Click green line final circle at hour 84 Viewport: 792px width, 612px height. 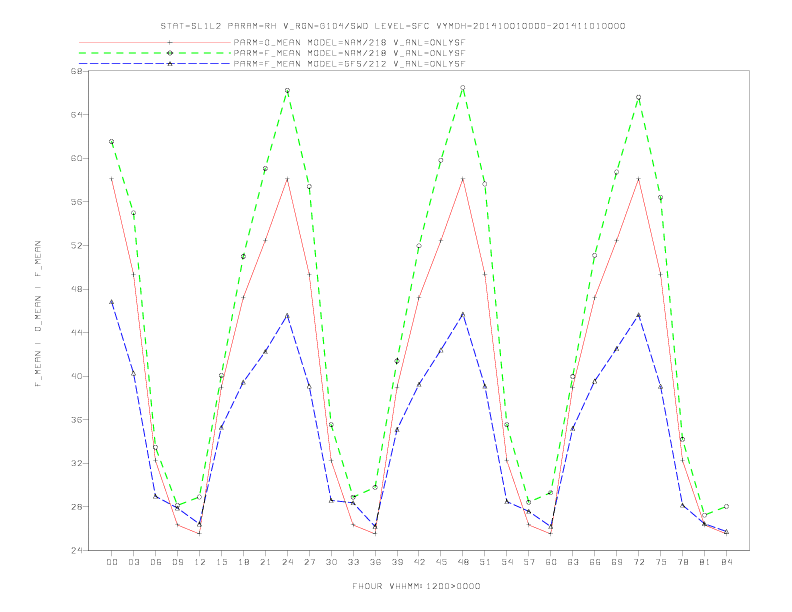[x=726, y=506]
